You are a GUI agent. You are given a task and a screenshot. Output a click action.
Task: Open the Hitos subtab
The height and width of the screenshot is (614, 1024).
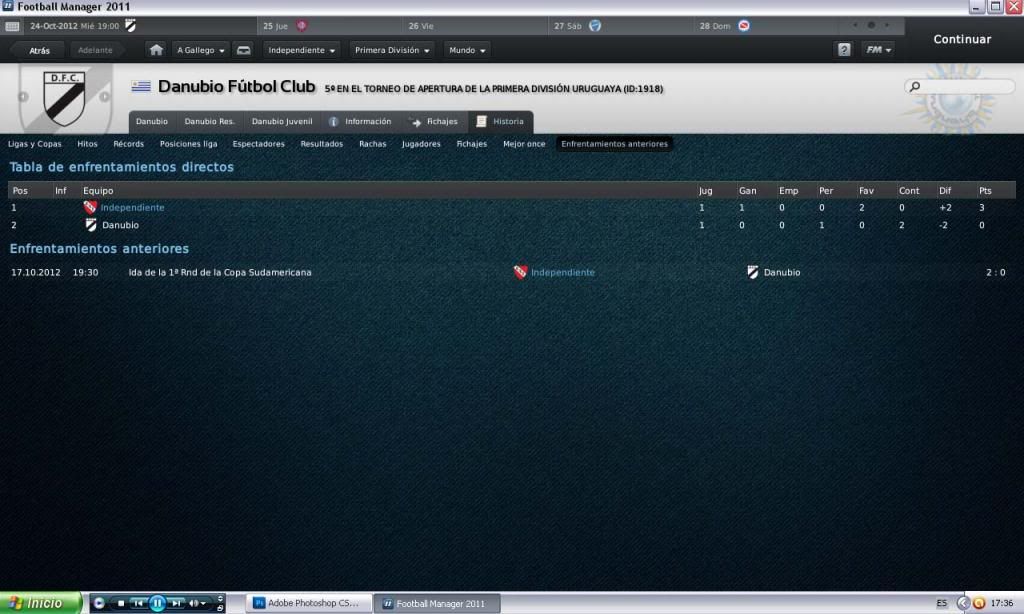tap(87, 144)
